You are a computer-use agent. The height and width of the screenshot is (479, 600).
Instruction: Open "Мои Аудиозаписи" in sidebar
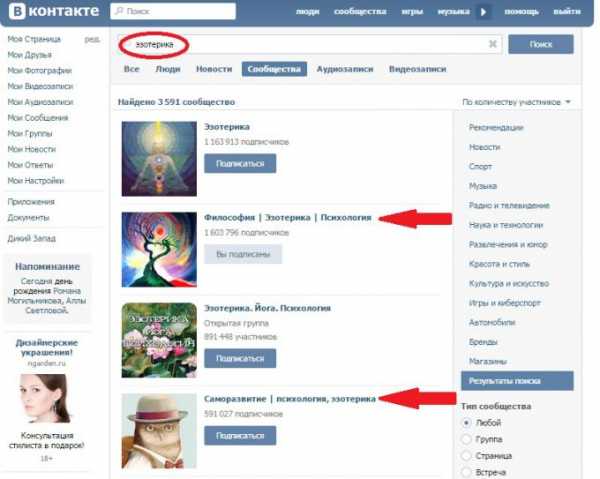pos(40,102)
